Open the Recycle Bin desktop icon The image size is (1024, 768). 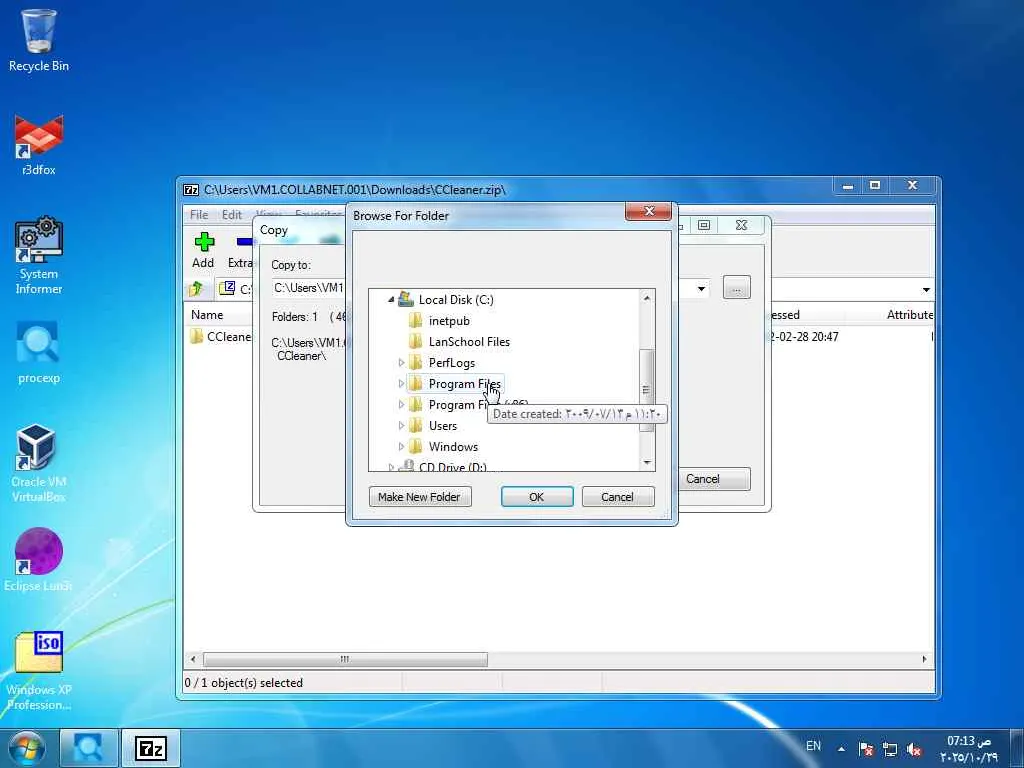pos(39,39)
